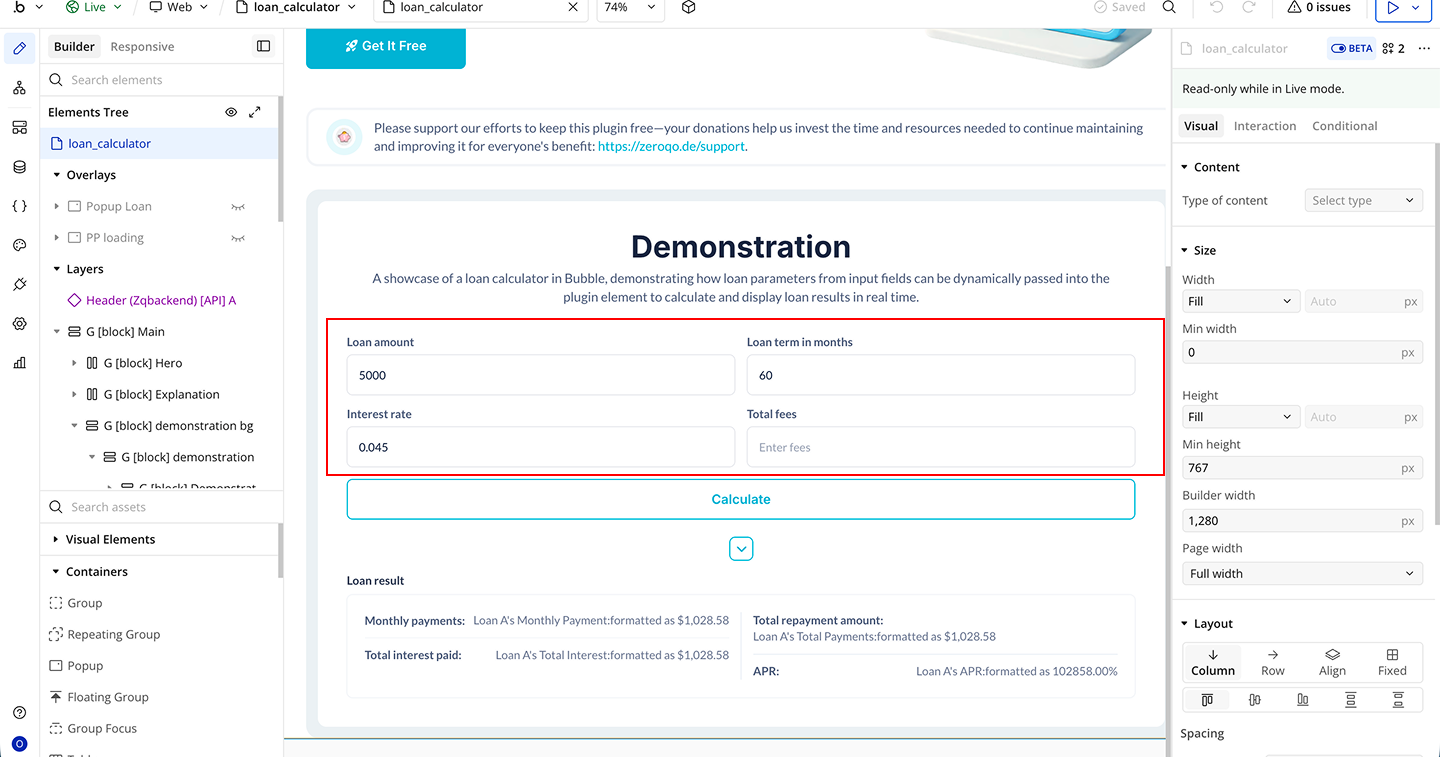Open the 74% zoom dropdown
This screenshot has height=757, width=1440.
[630, 8]
